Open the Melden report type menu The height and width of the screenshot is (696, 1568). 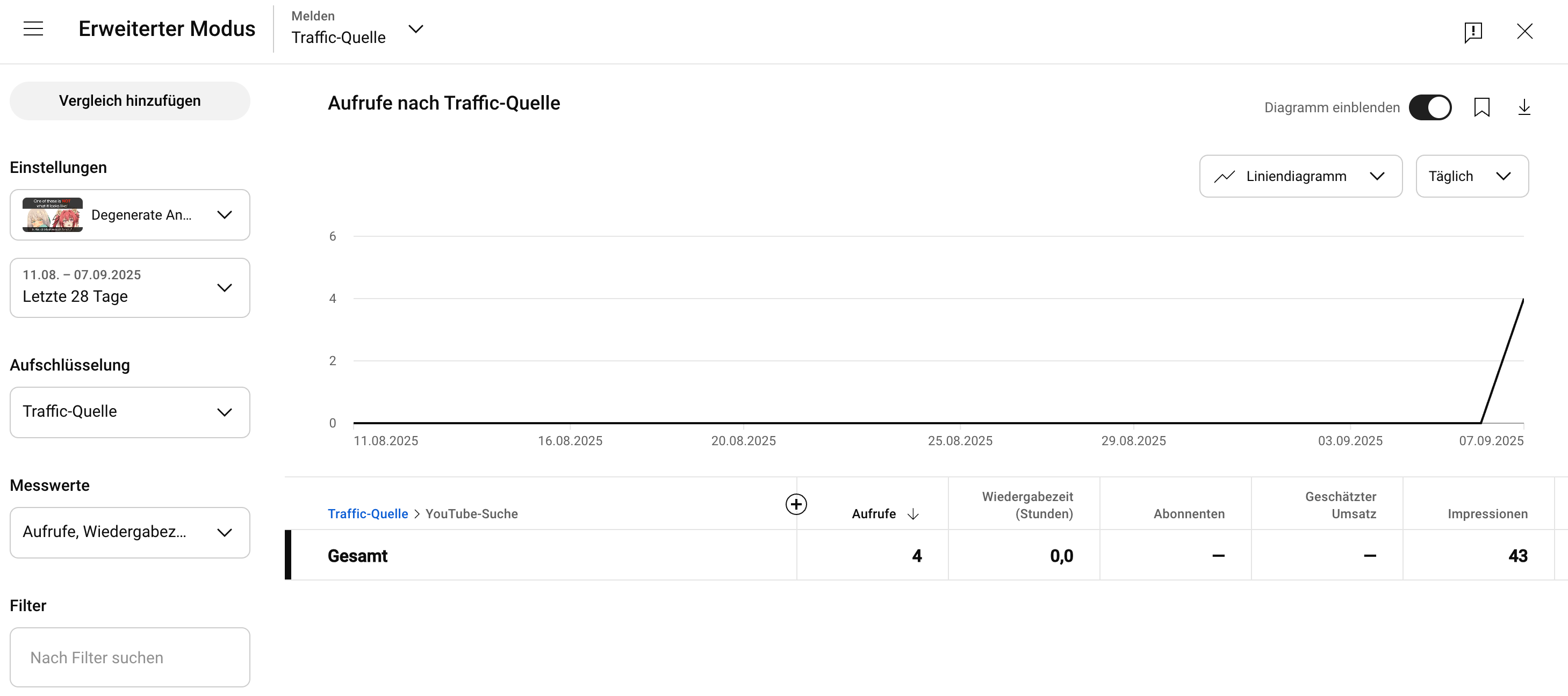click(357, 28)
